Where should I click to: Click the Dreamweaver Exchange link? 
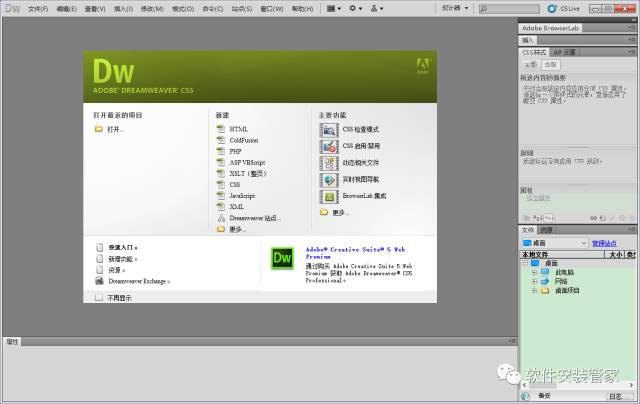138,282
